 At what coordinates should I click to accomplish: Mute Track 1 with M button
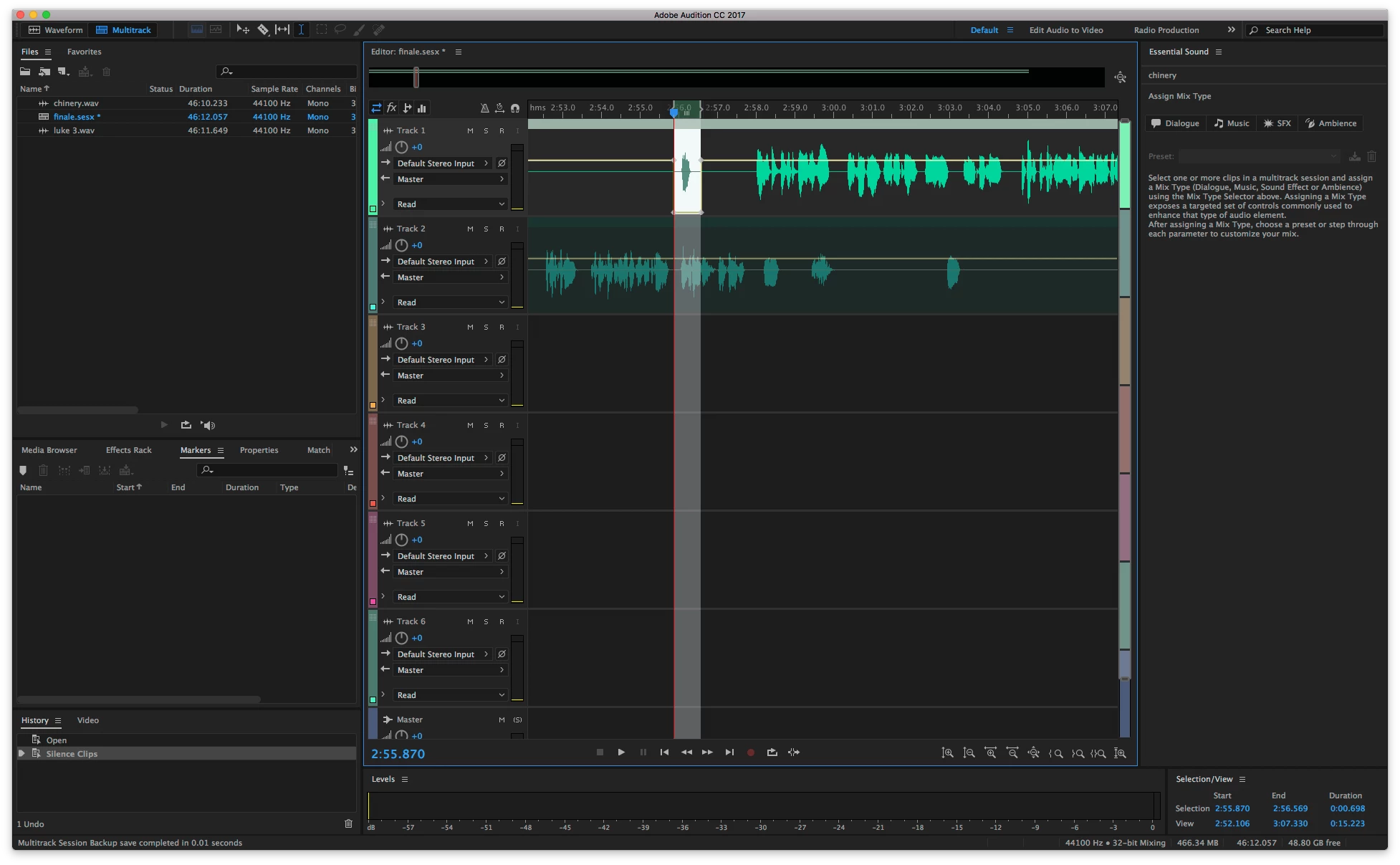(470, 130)
